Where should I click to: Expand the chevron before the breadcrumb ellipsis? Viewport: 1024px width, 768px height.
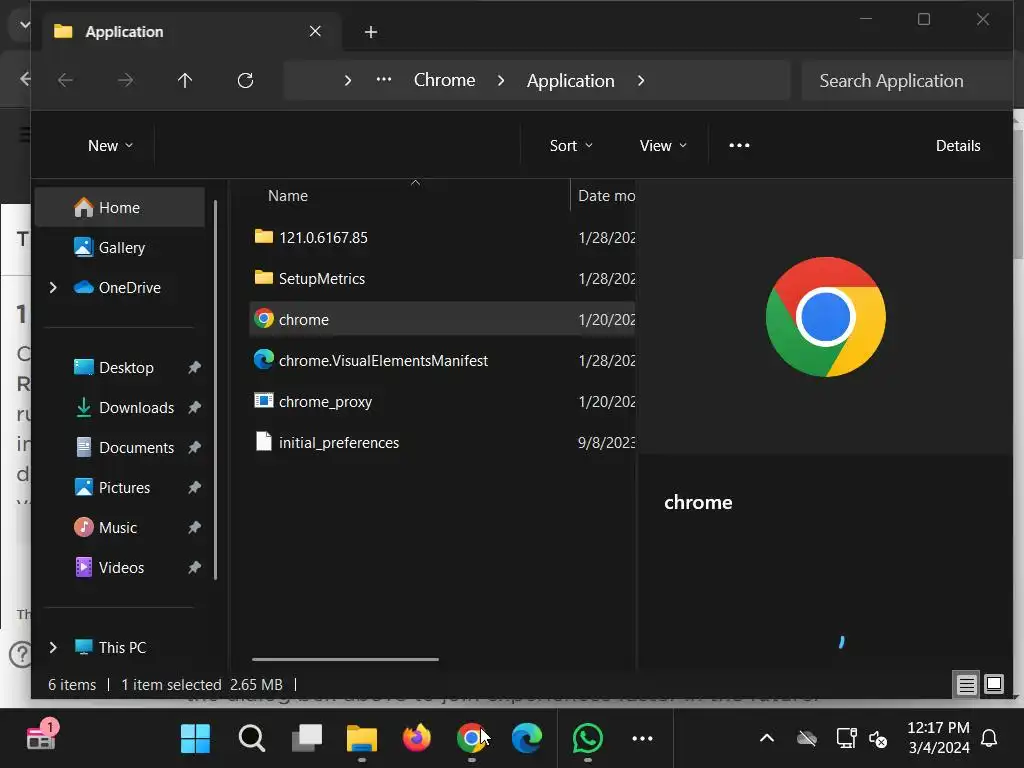tap(348, 80)
